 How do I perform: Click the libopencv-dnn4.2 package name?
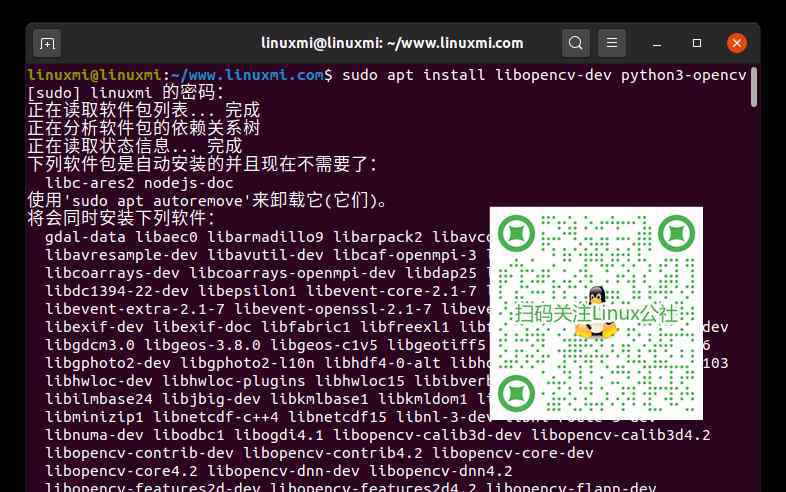coord(440,471)
